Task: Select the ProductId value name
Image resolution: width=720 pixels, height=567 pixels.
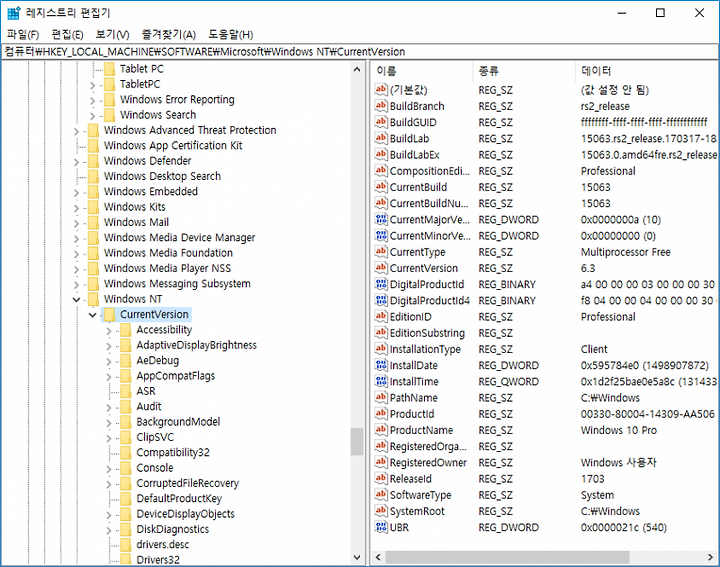Action: pyautogui.click(x=412, y=414)
